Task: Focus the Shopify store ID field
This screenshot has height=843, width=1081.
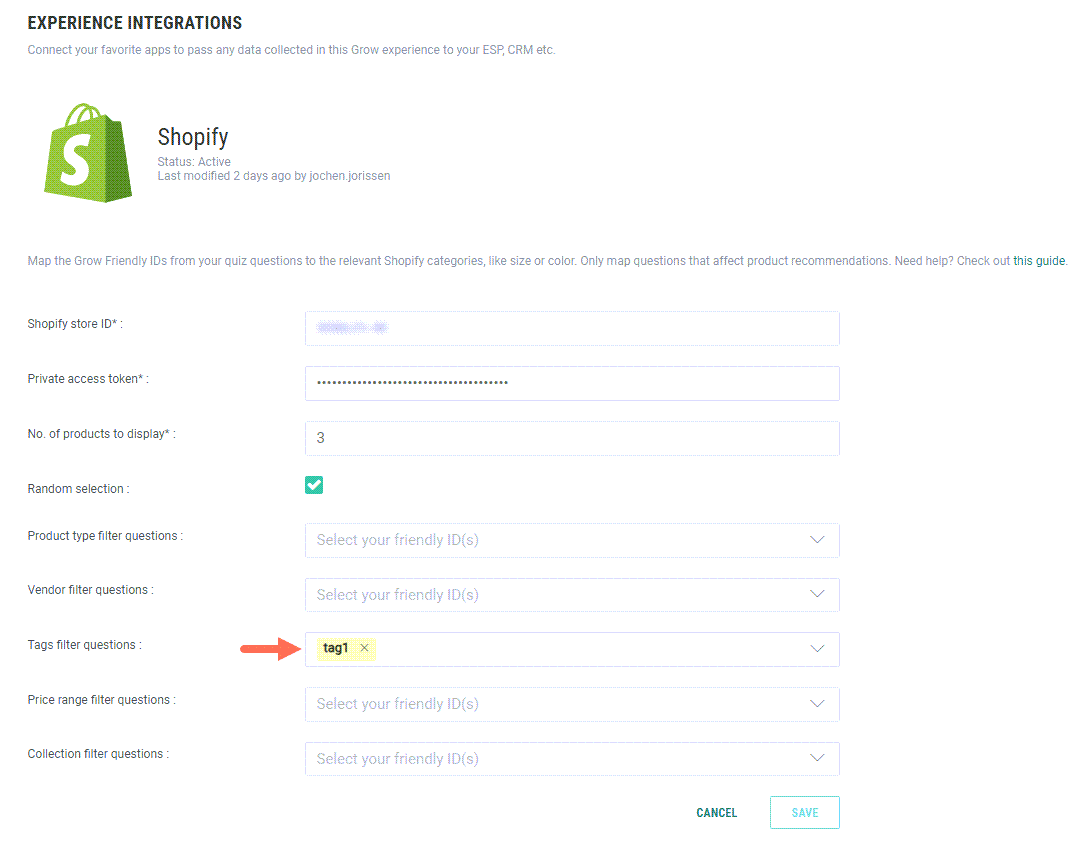Action: tap(571, 328)
